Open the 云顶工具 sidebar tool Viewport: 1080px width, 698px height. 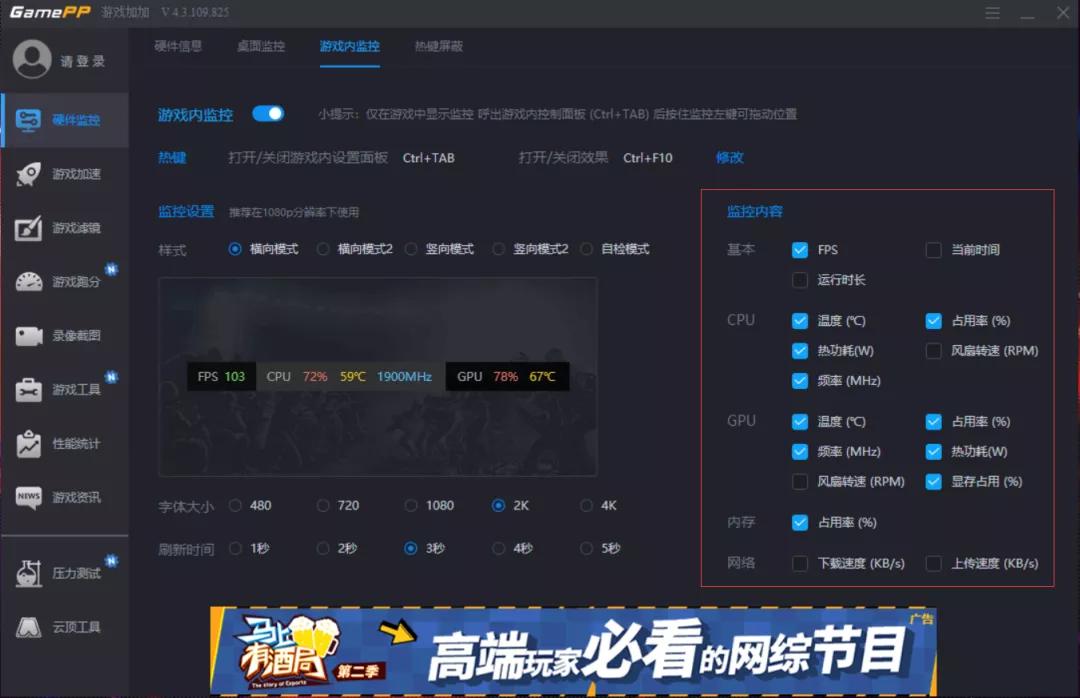click(65, 628)
